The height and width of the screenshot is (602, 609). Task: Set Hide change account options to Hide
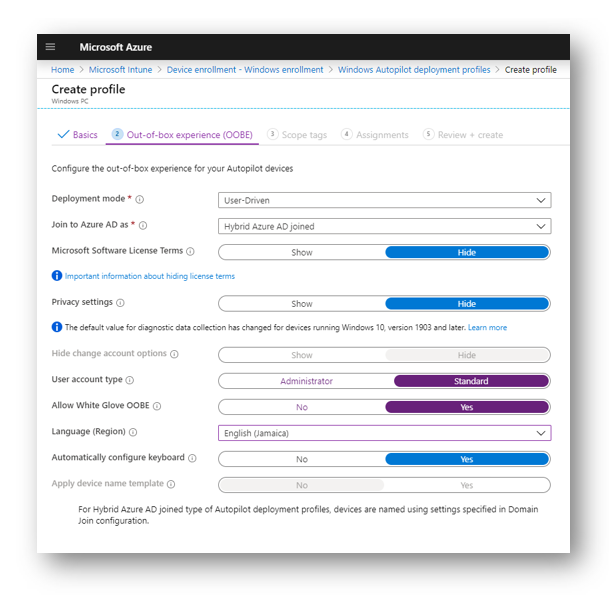(466, 355)
